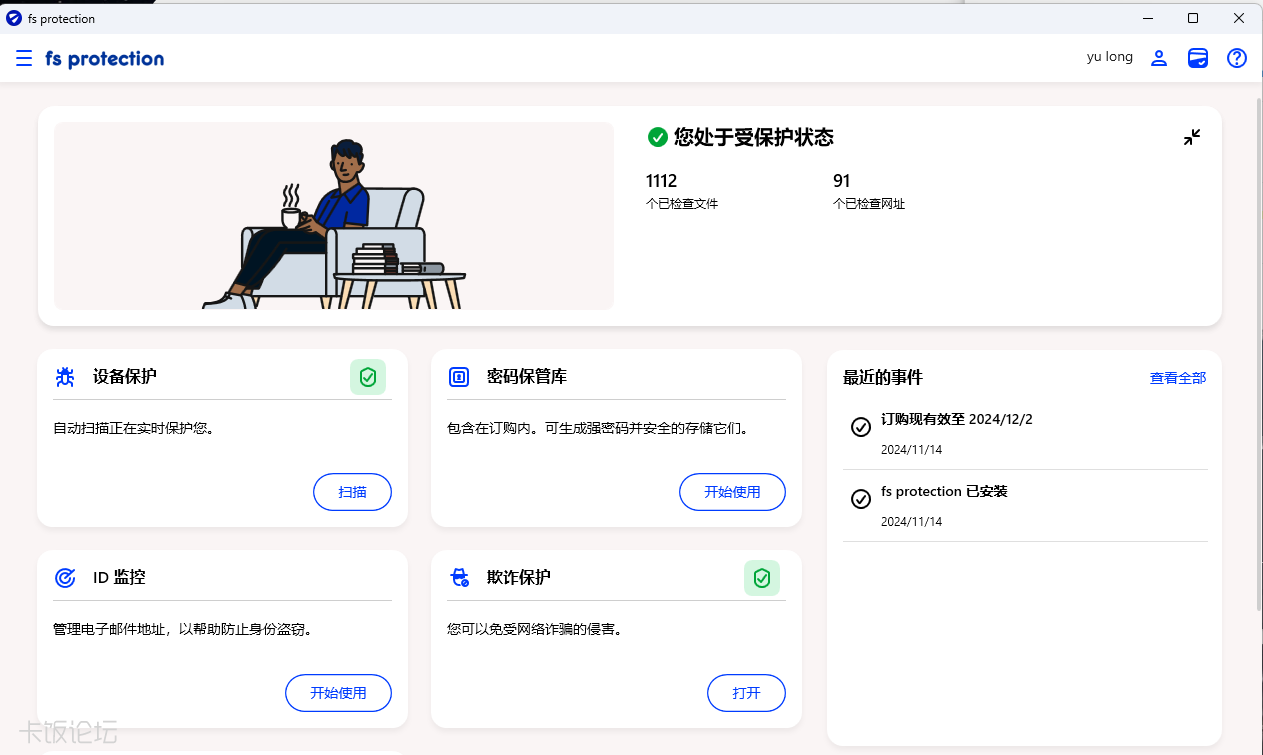Click 开始使用 in the ID 监控 card
The height and width of the screenshot is (755, 1263).
338,693
